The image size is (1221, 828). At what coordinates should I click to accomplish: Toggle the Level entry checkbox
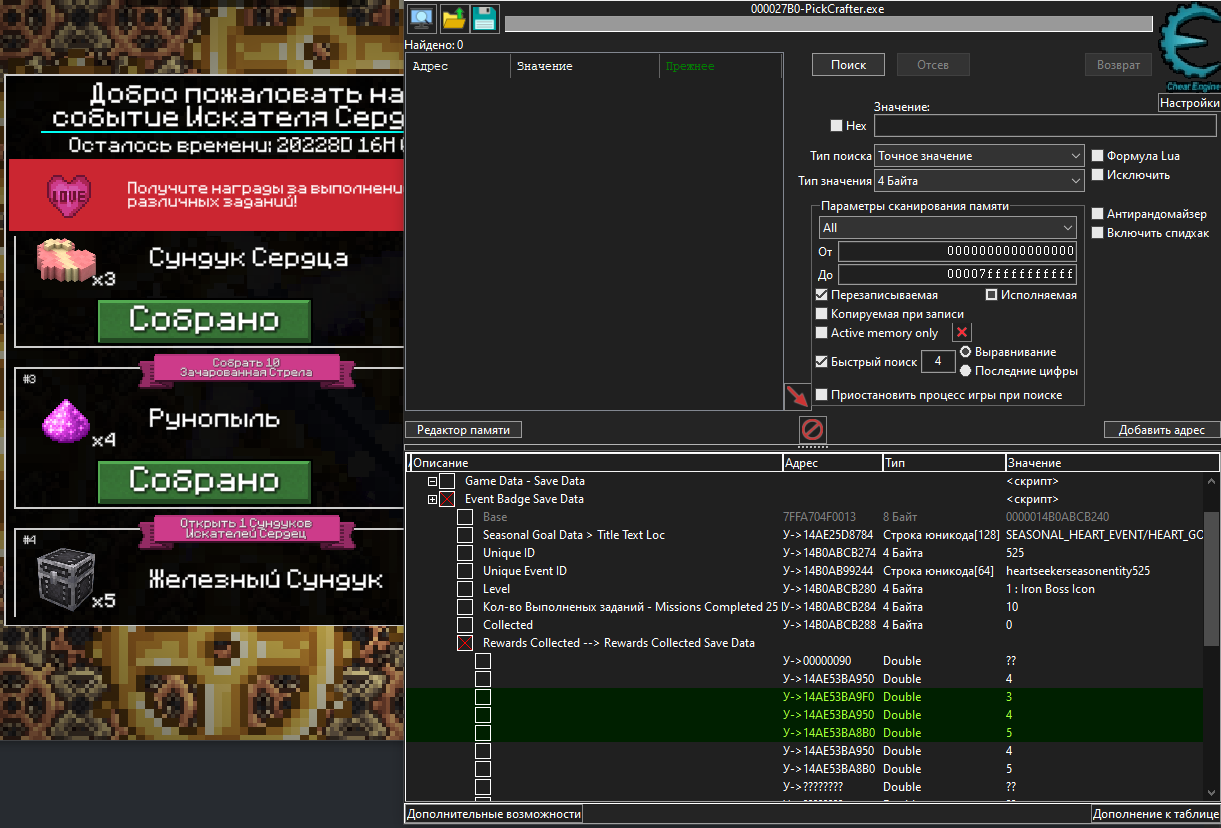465,589
